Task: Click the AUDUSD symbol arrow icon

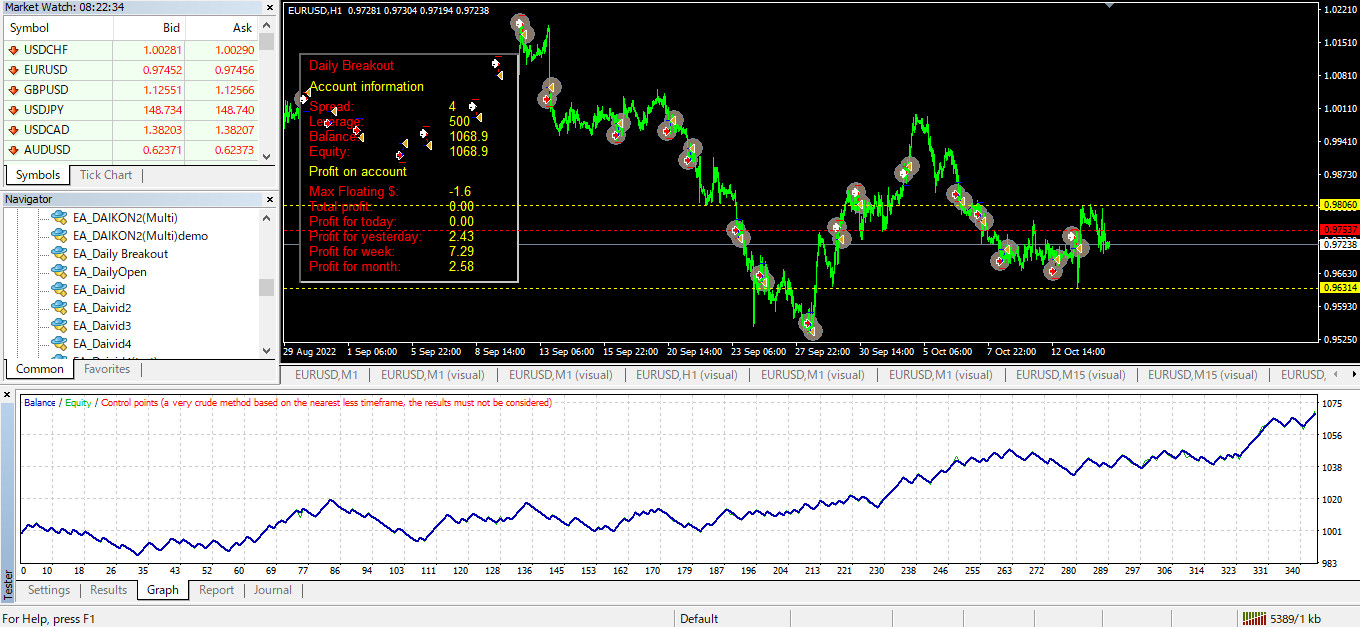Action: (x=14, y=150)
